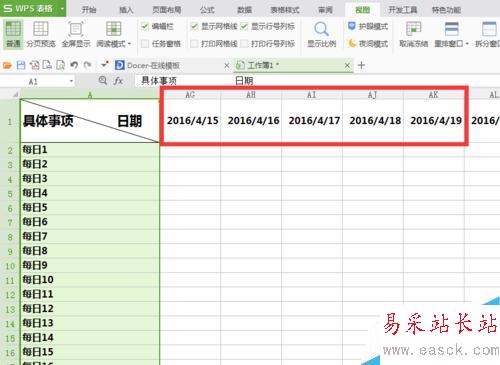The image size is (500, 365).
Task: Open insert function fx dialog
Action: click(x=118, y=81)
